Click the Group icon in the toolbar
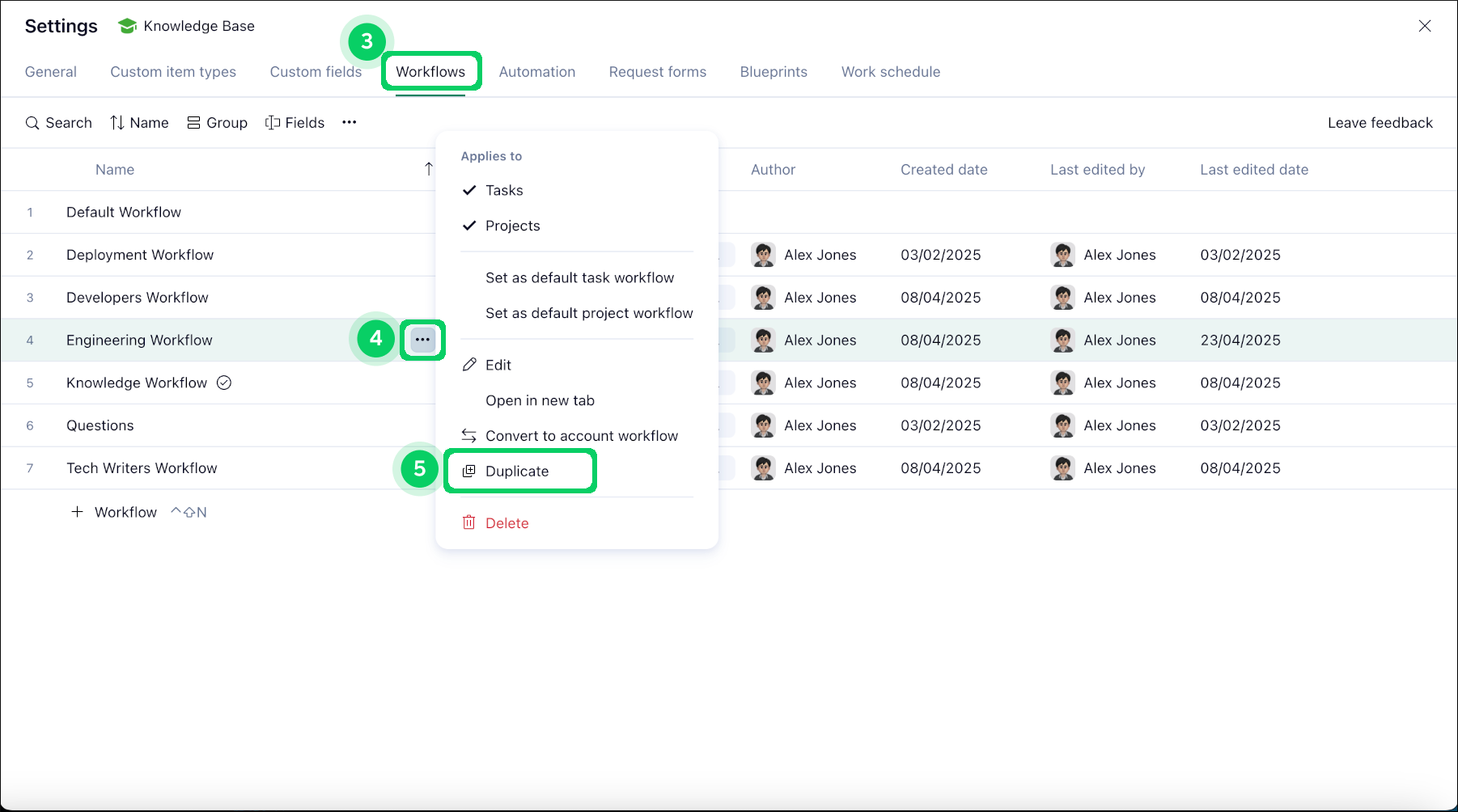 pos(193,122)
